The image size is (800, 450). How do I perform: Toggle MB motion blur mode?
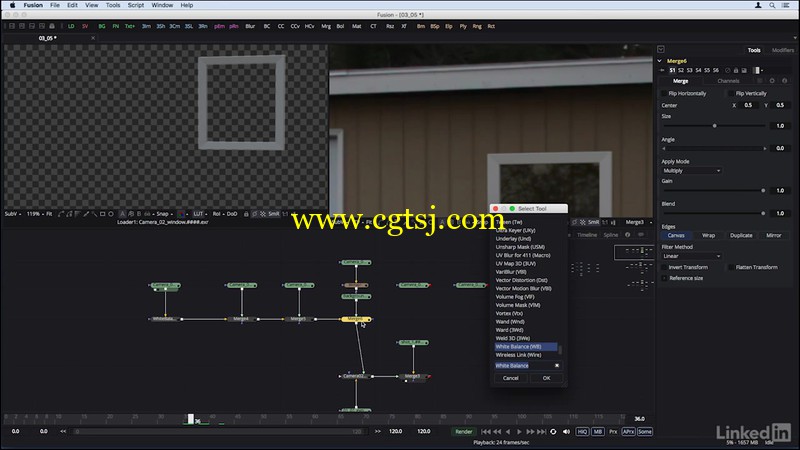(598, 432)
